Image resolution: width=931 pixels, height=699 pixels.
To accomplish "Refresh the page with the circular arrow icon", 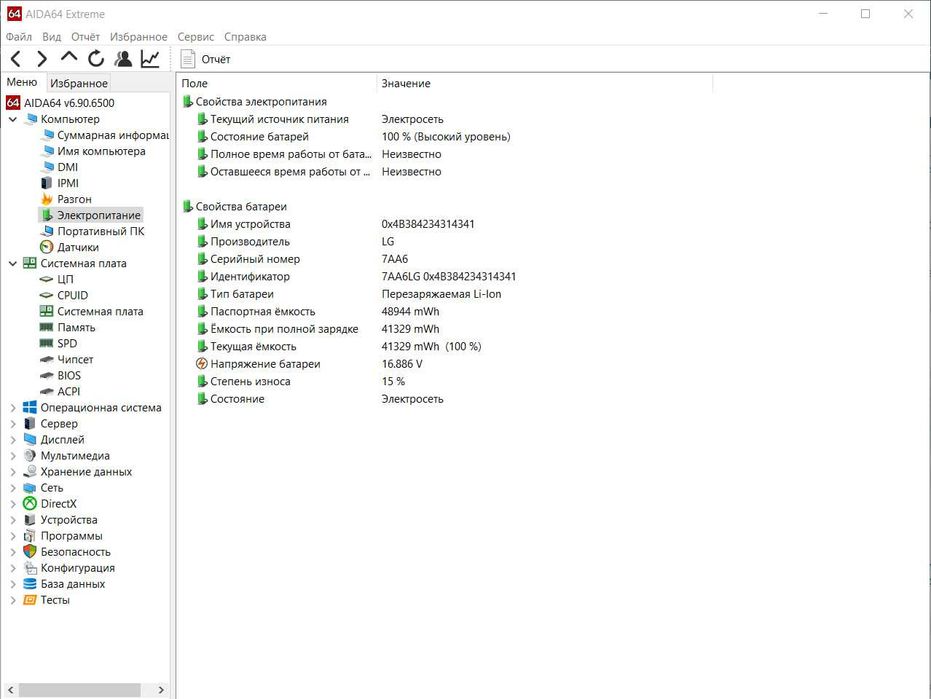I will pos(96,59).
